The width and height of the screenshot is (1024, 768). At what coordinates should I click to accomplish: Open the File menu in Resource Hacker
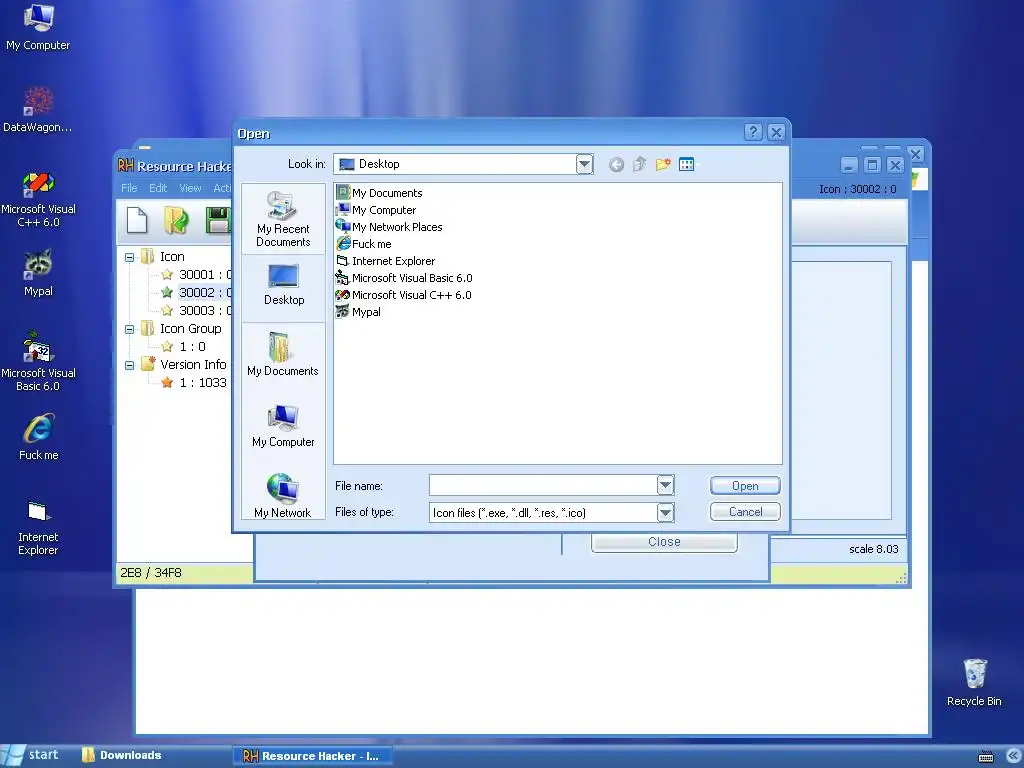pyautogui.click(x=129, y=188)
